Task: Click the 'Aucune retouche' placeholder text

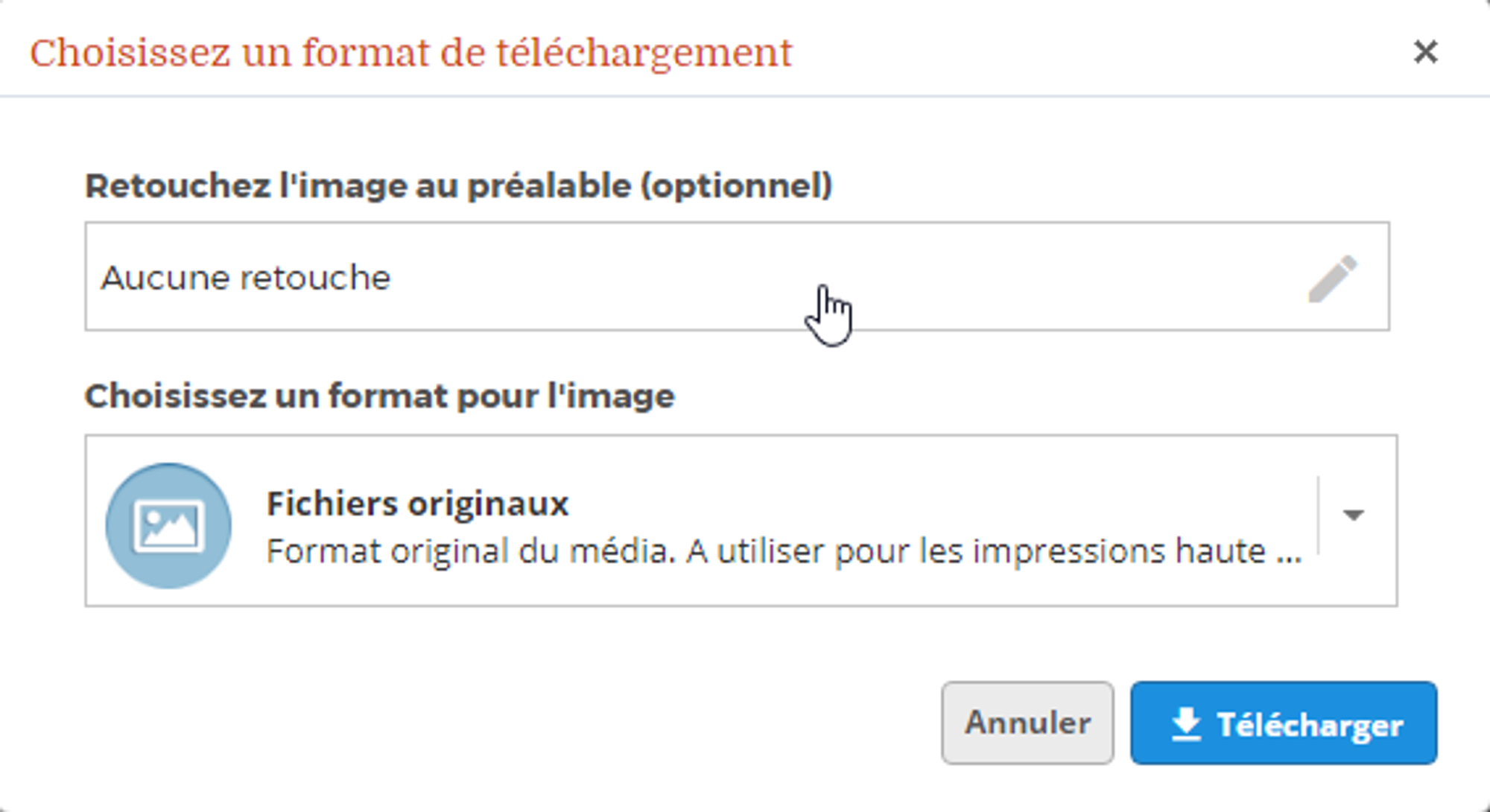Action: tap(246, 278)
